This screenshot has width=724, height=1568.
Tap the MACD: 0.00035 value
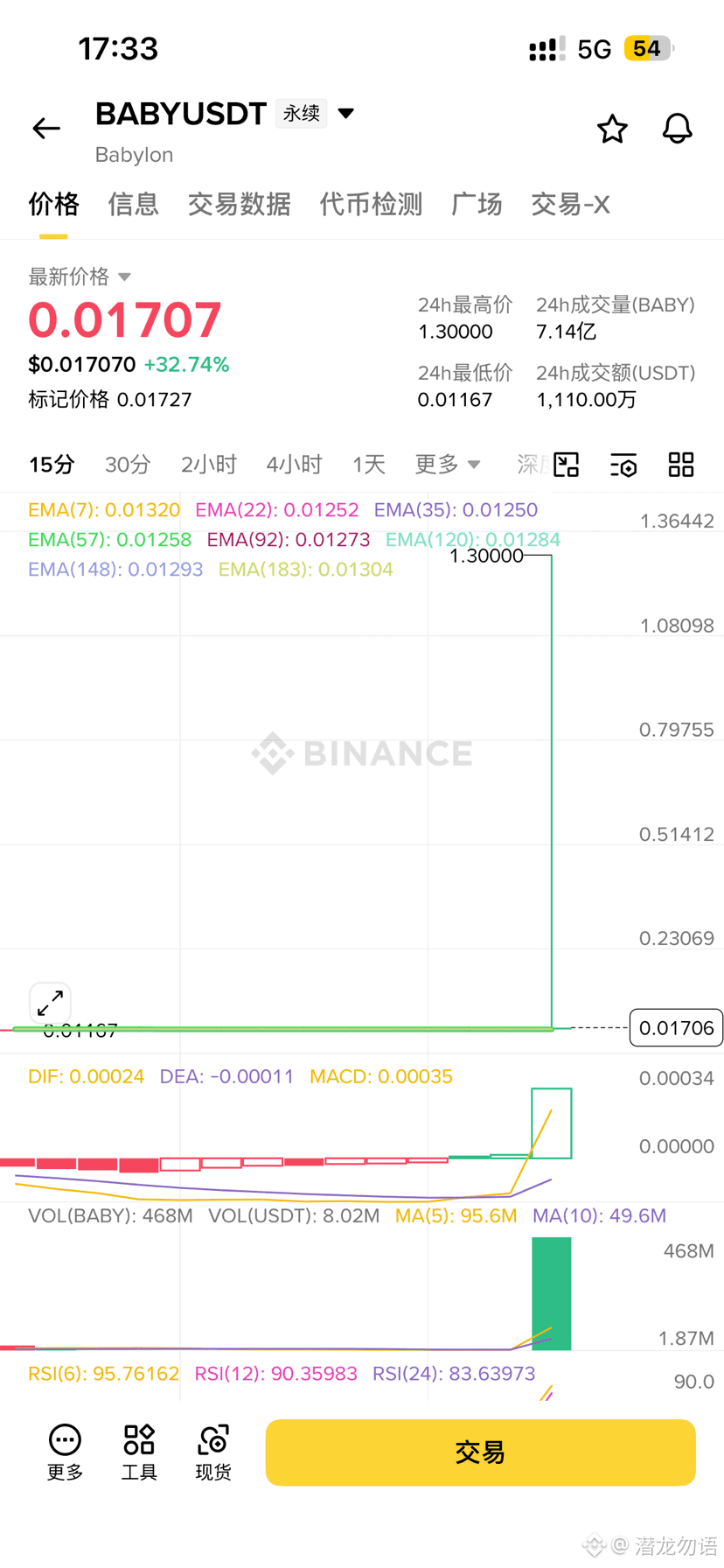[381, 1076]
